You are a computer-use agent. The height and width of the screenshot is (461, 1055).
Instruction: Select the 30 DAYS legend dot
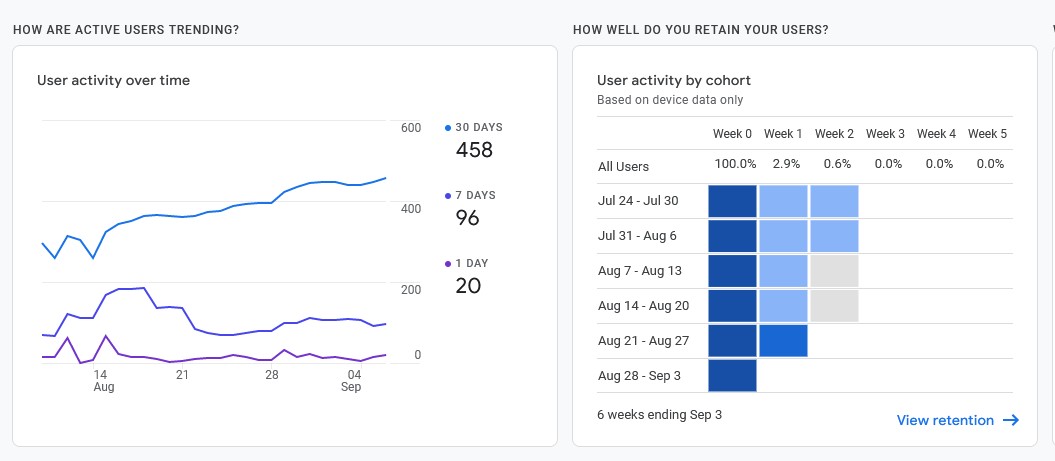point(448,128)
